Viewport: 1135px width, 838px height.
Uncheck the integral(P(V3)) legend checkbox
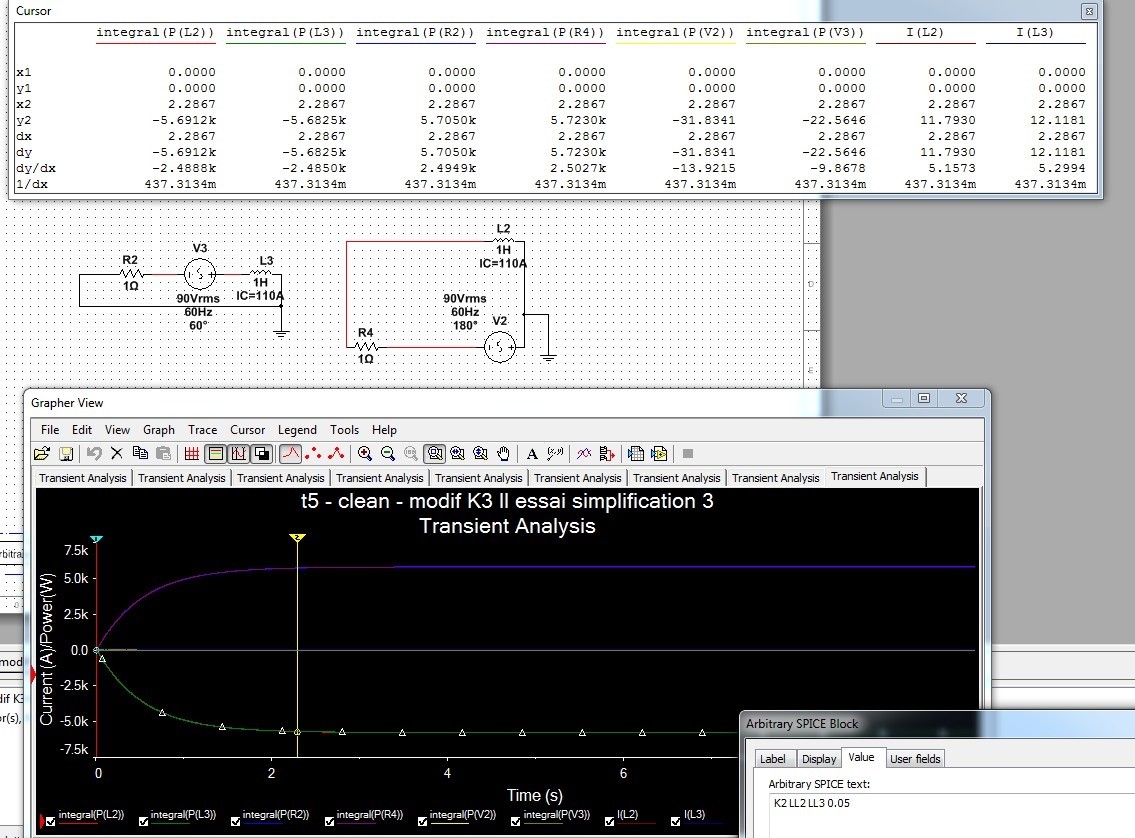pyautogui.click(x=515, y=821)
